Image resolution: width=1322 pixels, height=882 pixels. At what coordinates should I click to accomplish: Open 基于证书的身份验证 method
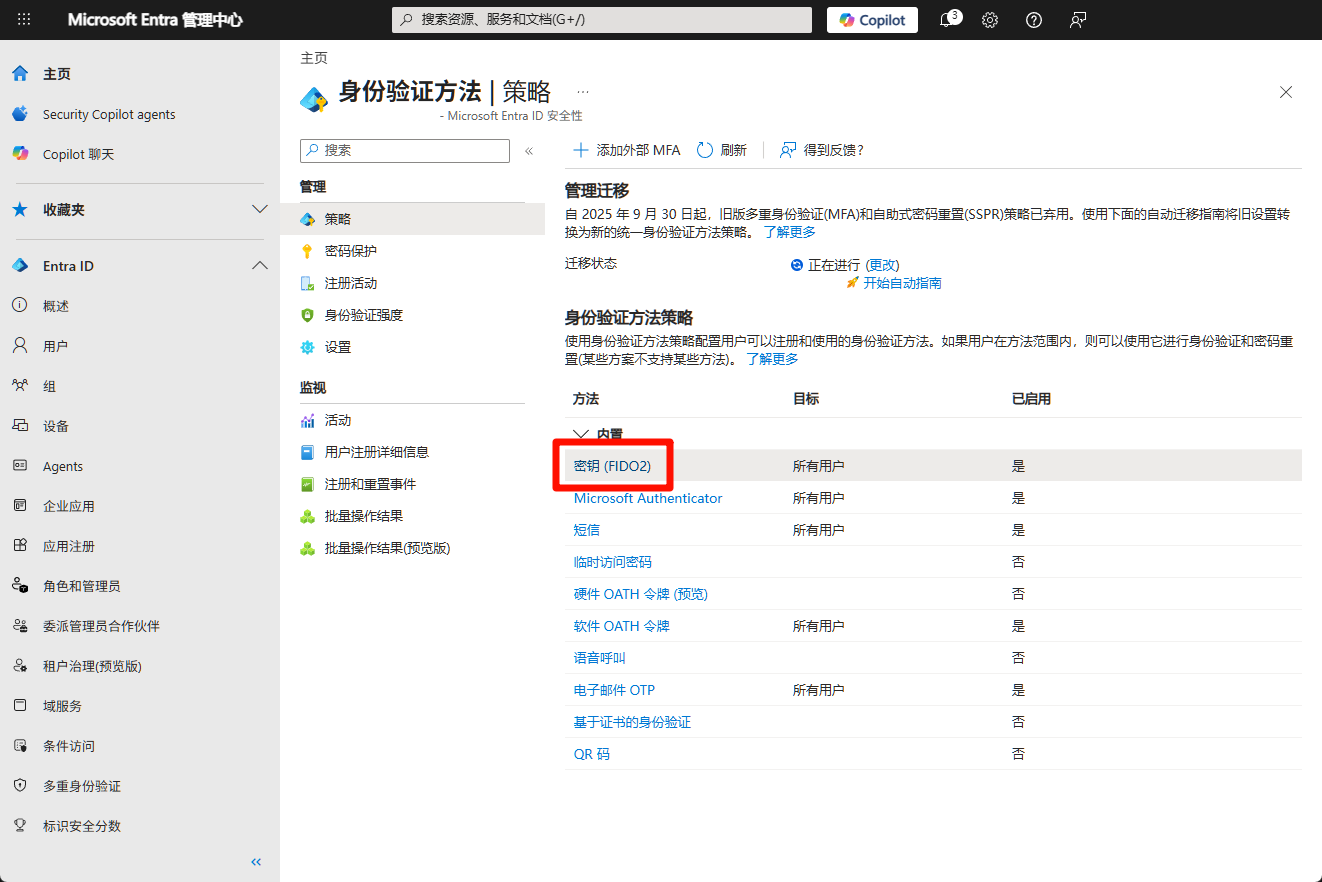click(632, 722)
